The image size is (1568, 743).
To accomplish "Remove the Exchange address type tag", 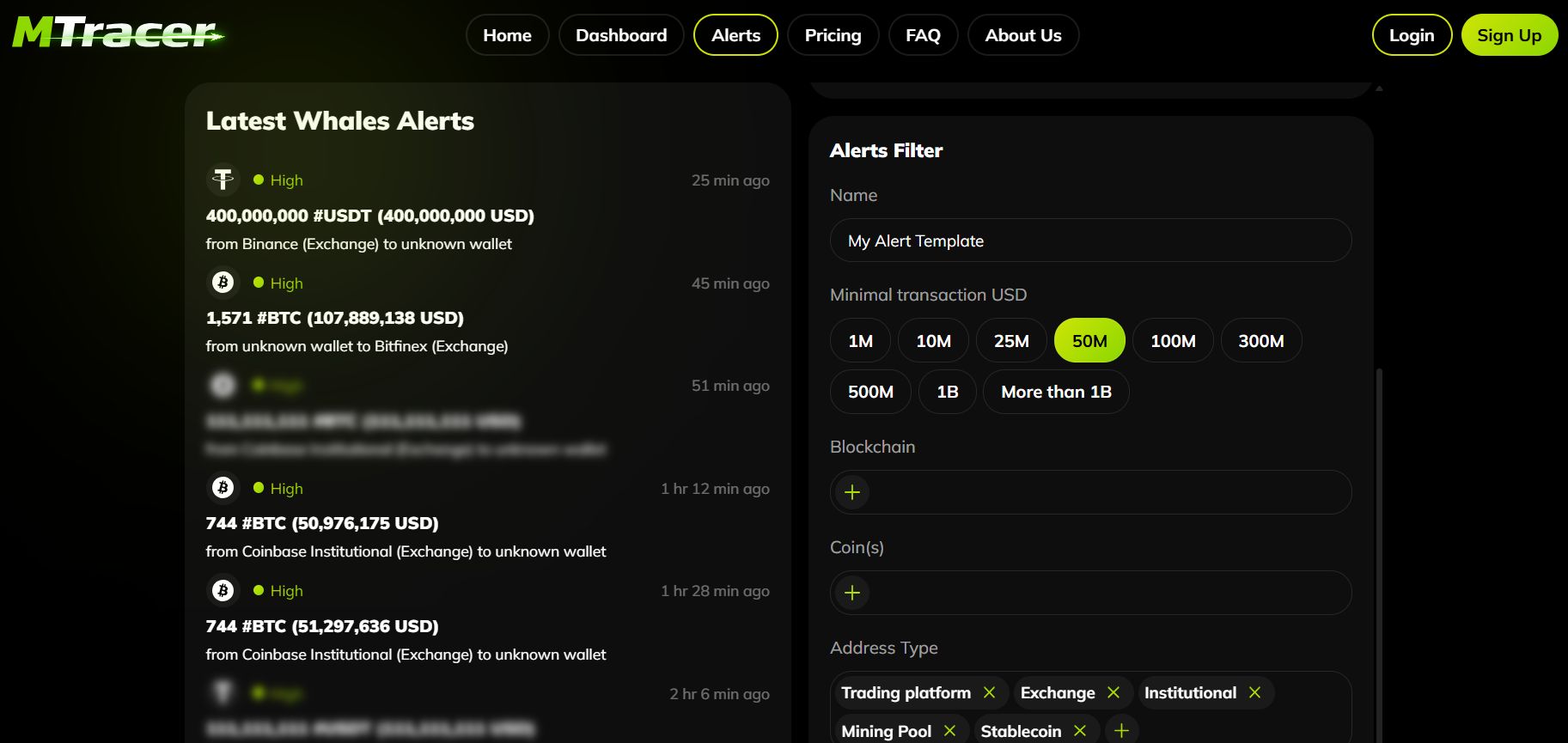I will tap(1113, 692).
